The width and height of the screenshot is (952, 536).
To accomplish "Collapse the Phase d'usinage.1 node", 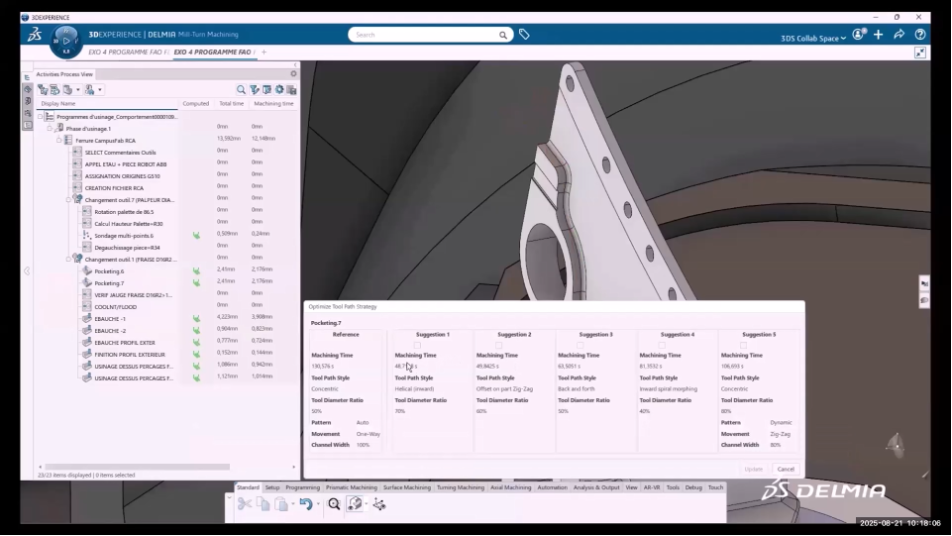I will pyautogui.click(x=50, y=129).
